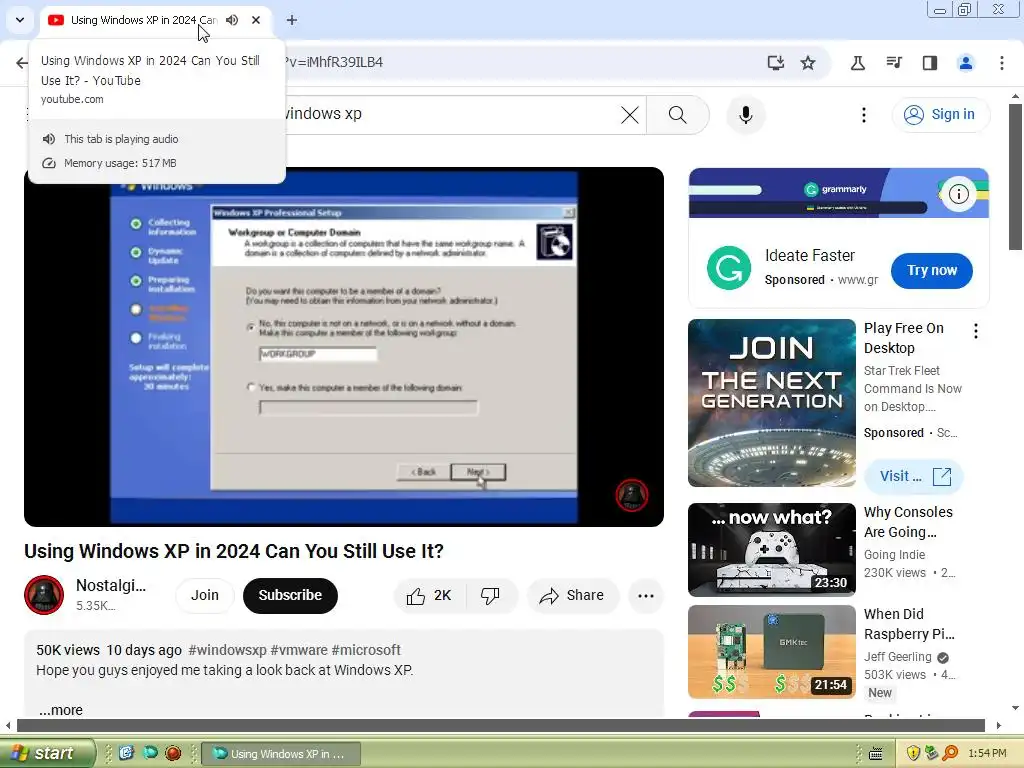Click the scroll right arrow

click(999, 726)
